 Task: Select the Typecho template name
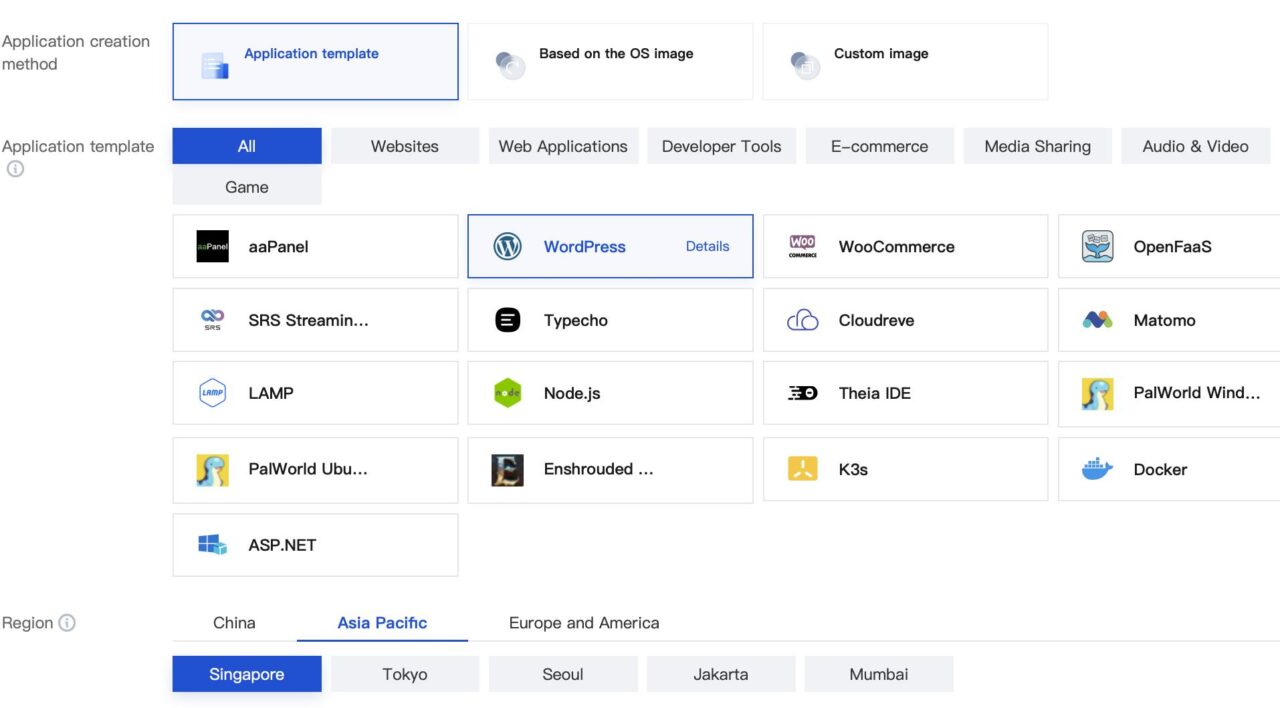(576, 320)
